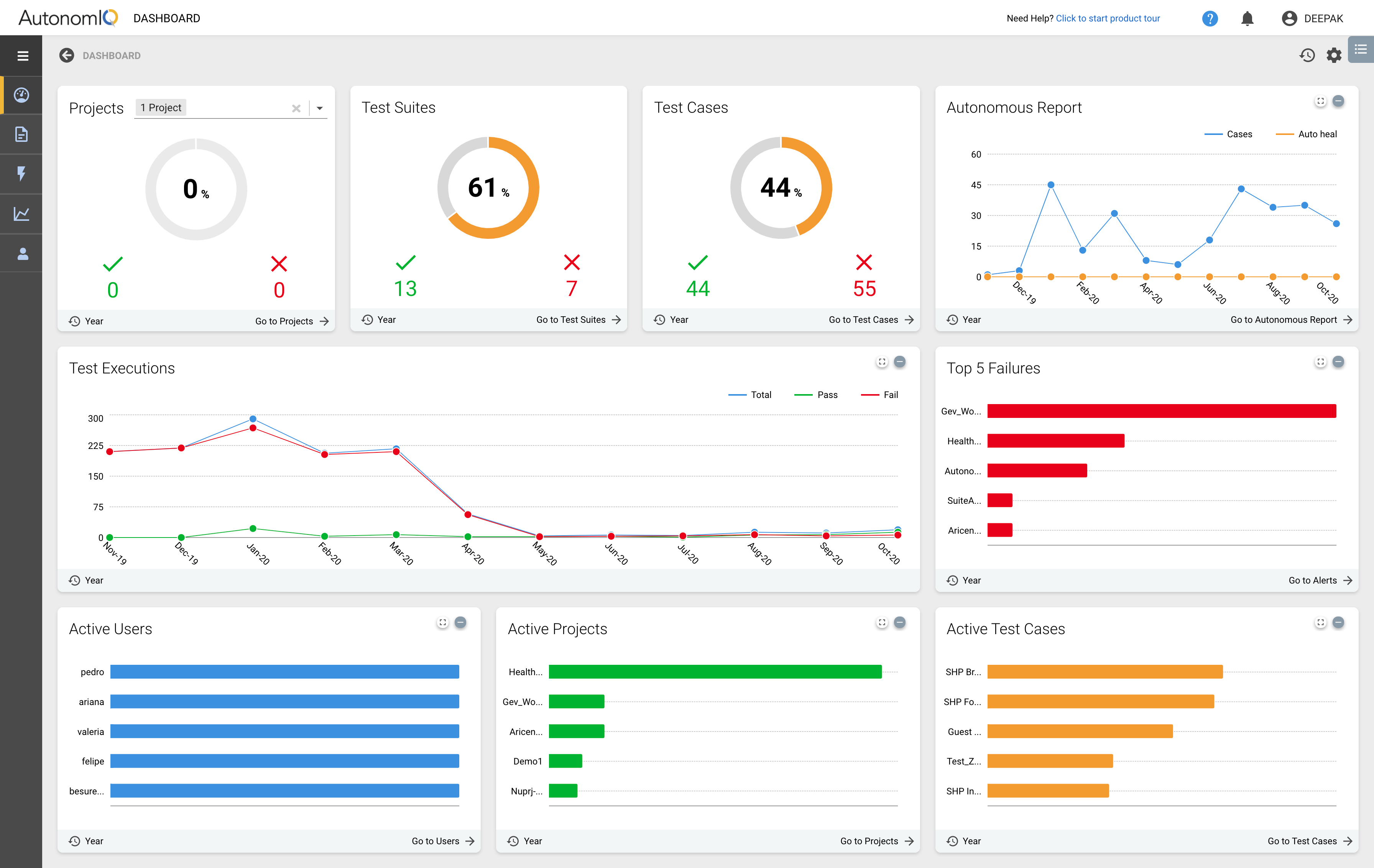This screenshot has width=1374, height=868.
Task: Toggle Pass legend in Test Executions
Action: [816, 395]
